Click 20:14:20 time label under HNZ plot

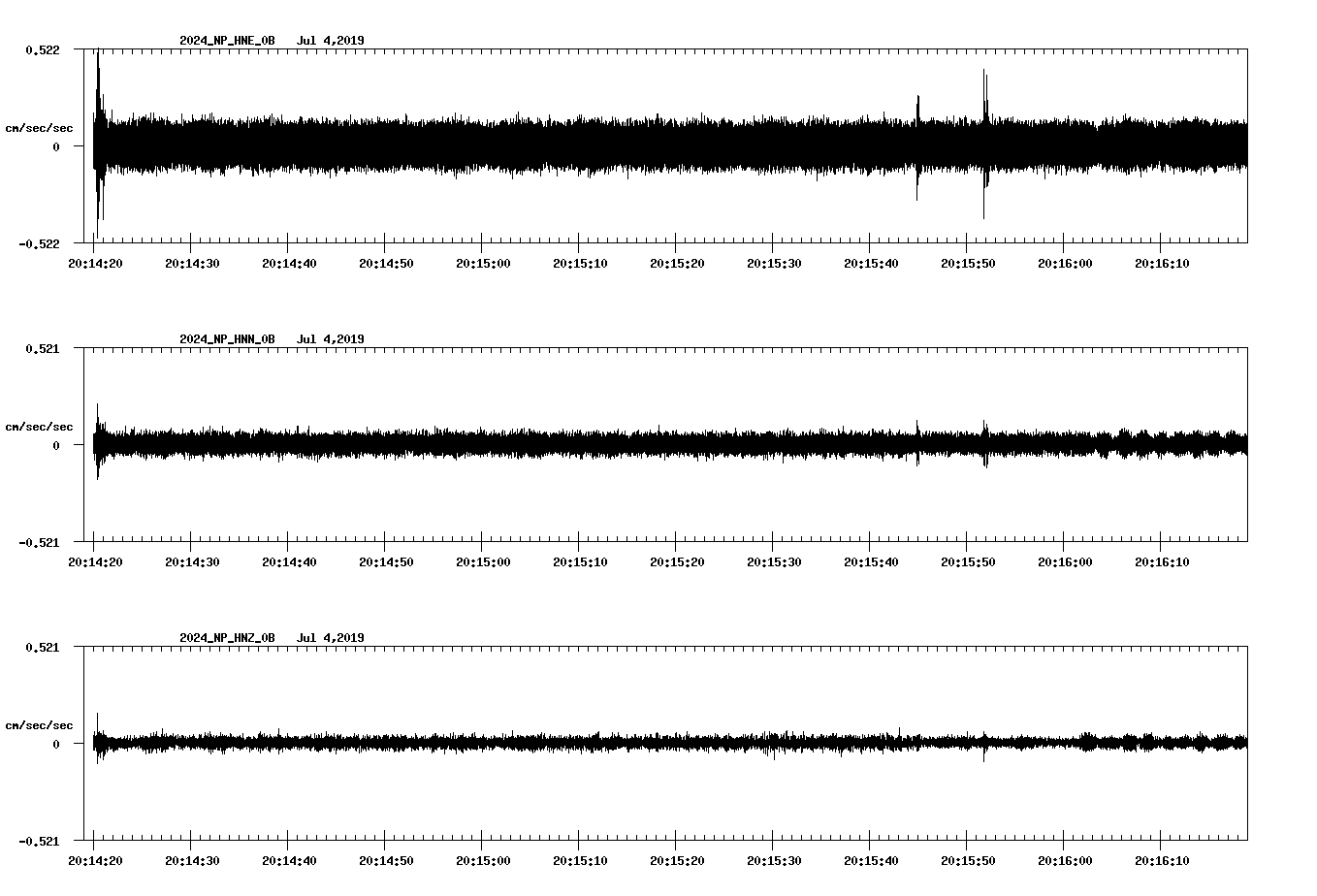point(95,861)
